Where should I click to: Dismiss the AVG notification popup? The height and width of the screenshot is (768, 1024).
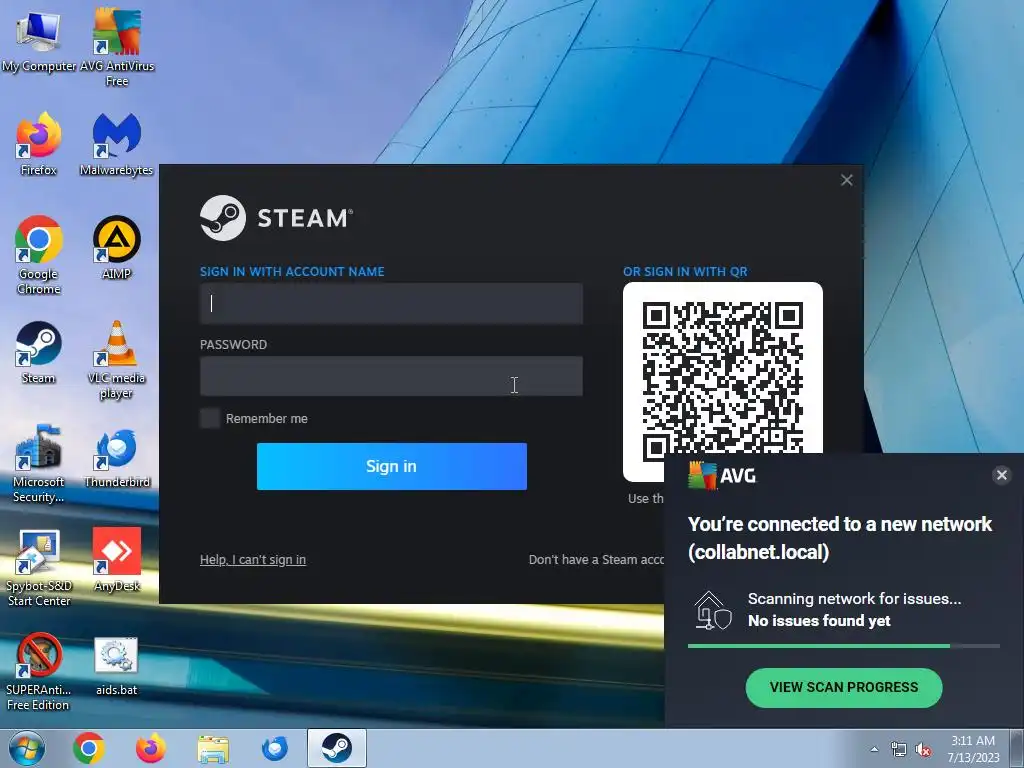click(1002, 475)
